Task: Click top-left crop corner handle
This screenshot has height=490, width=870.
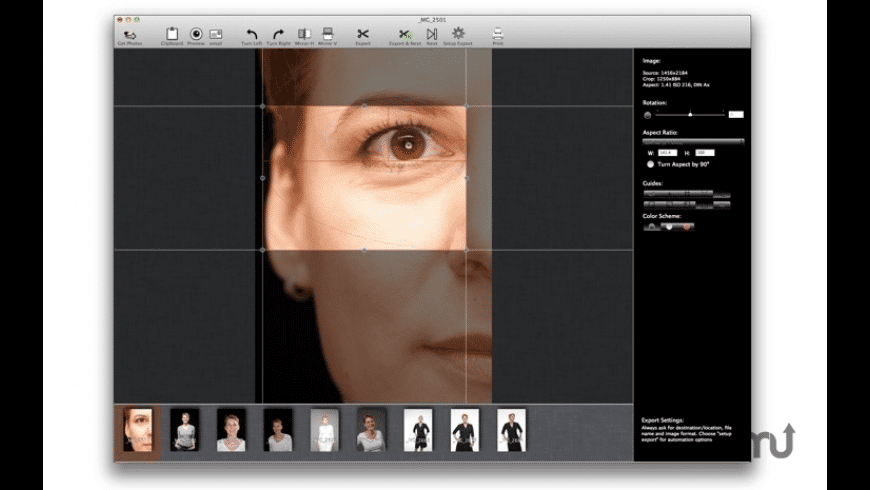Action: (262, 106)
